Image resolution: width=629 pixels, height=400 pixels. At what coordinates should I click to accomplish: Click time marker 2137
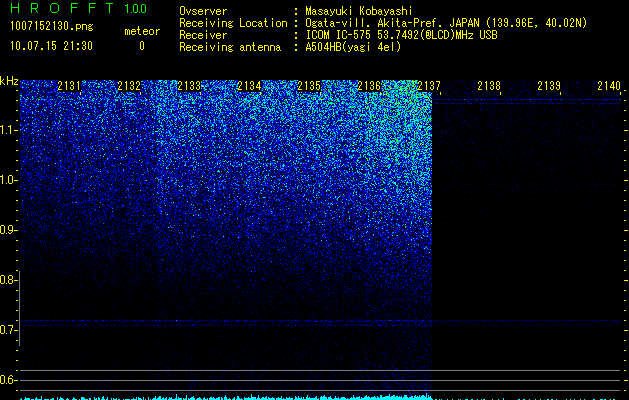(429, 86)
